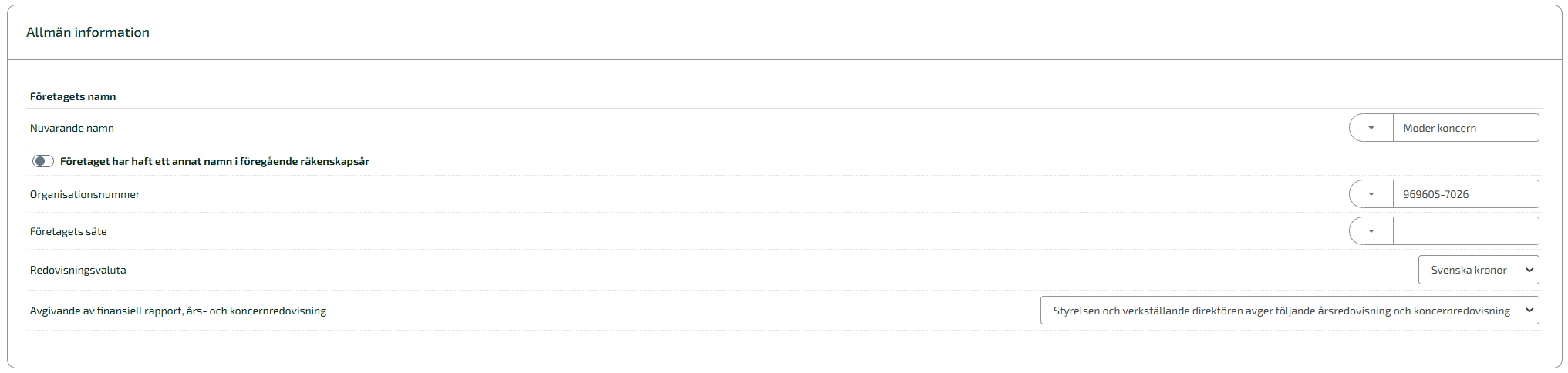This screenshot has height=373, width=1568.
Task: Focus the field containing 969605-7026
Action: pyautogui.click(x=1465, y=194)
